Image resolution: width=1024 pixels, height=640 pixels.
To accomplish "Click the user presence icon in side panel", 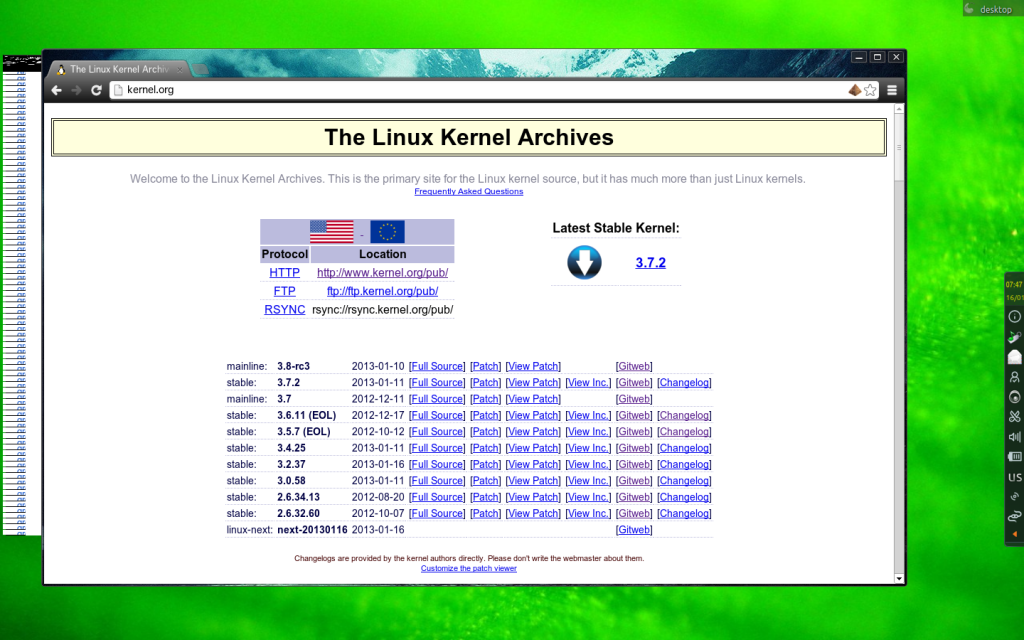I will (x=1014, y=377).
